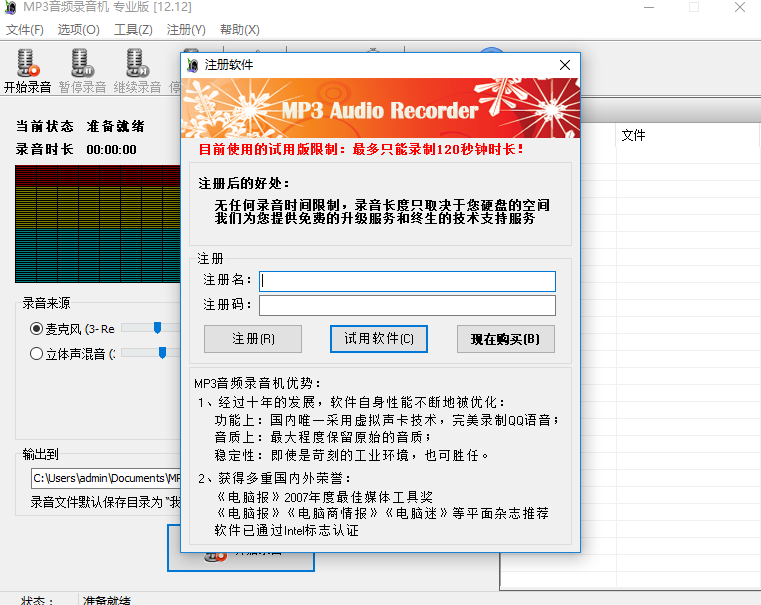The image size is (761, 605).
Task: Click the 当前状态 准备就绪 status text
Action: click(x=80, y=126)
